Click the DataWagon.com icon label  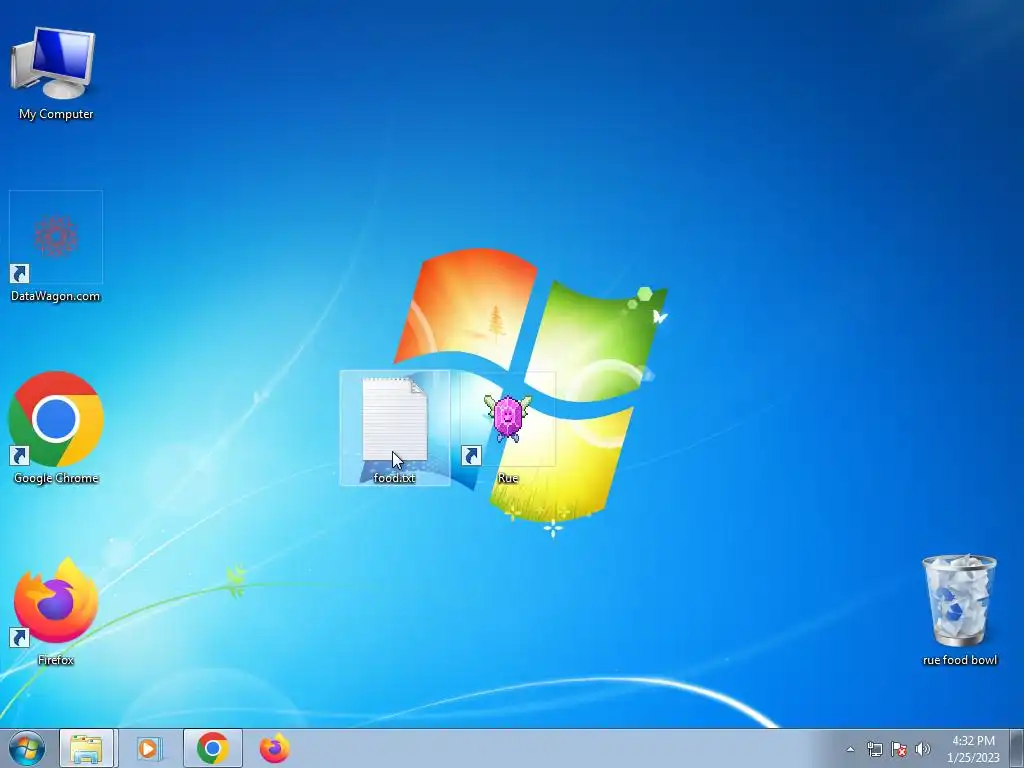point(56,296)
